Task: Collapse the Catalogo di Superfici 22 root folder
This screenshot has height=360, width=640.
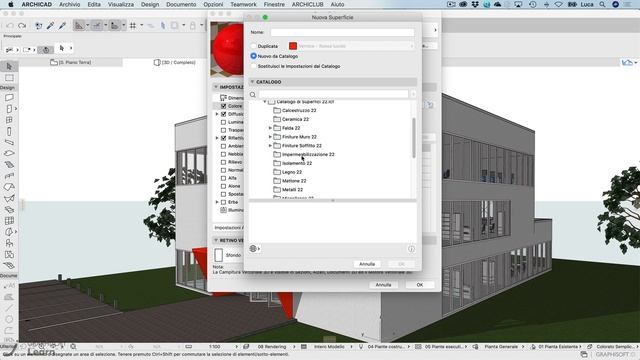Action: click(x=264, y=102)
